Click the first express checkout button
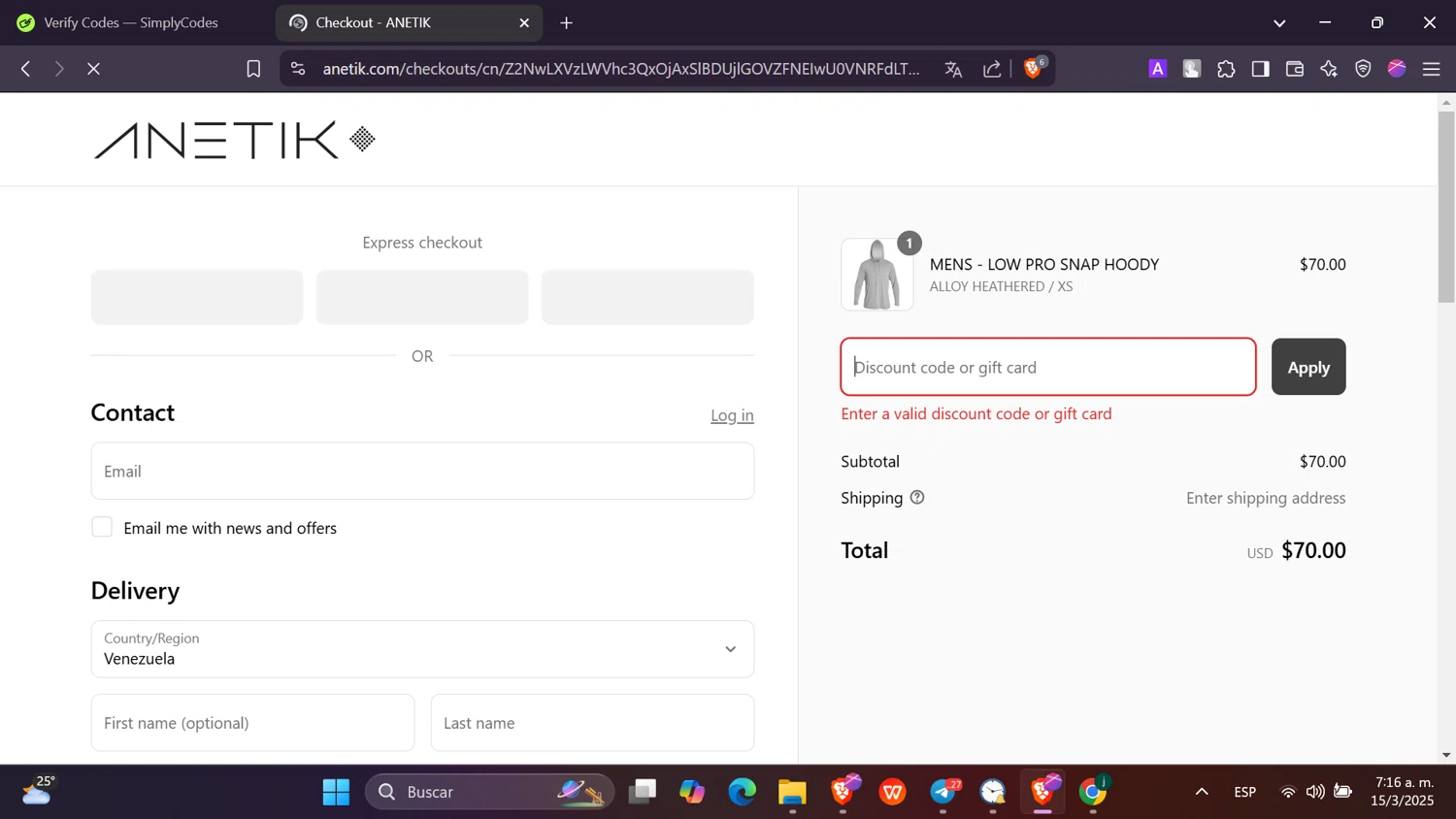This screenshot has width=1456, height=819. click(x=197, y=297)
